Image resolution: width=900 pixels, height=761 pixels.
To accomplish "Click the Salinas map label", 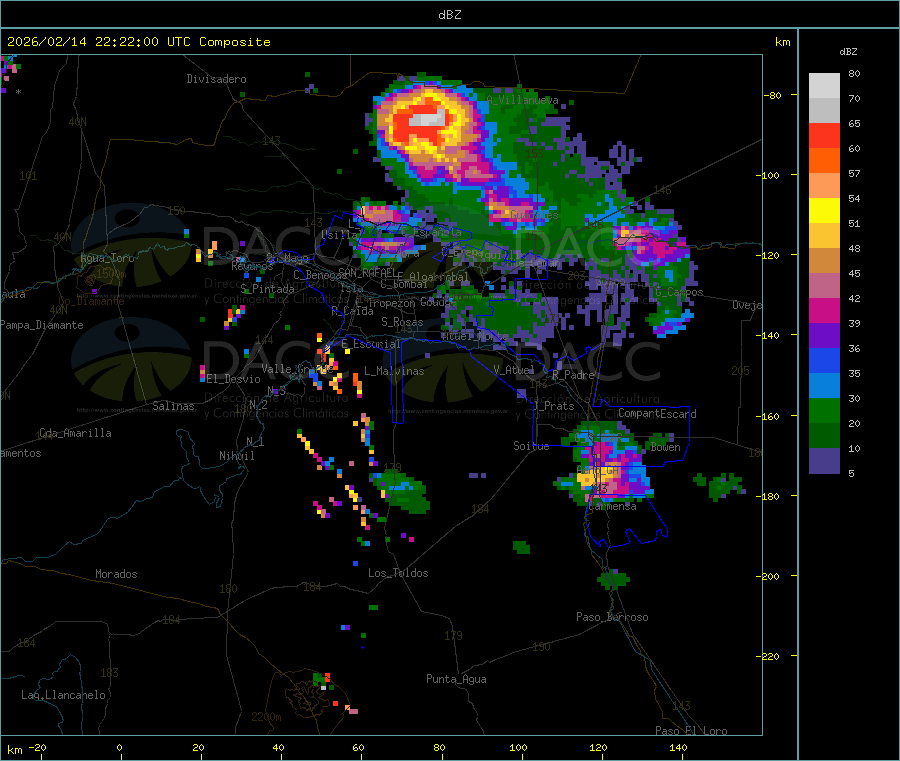I will 173,406.
